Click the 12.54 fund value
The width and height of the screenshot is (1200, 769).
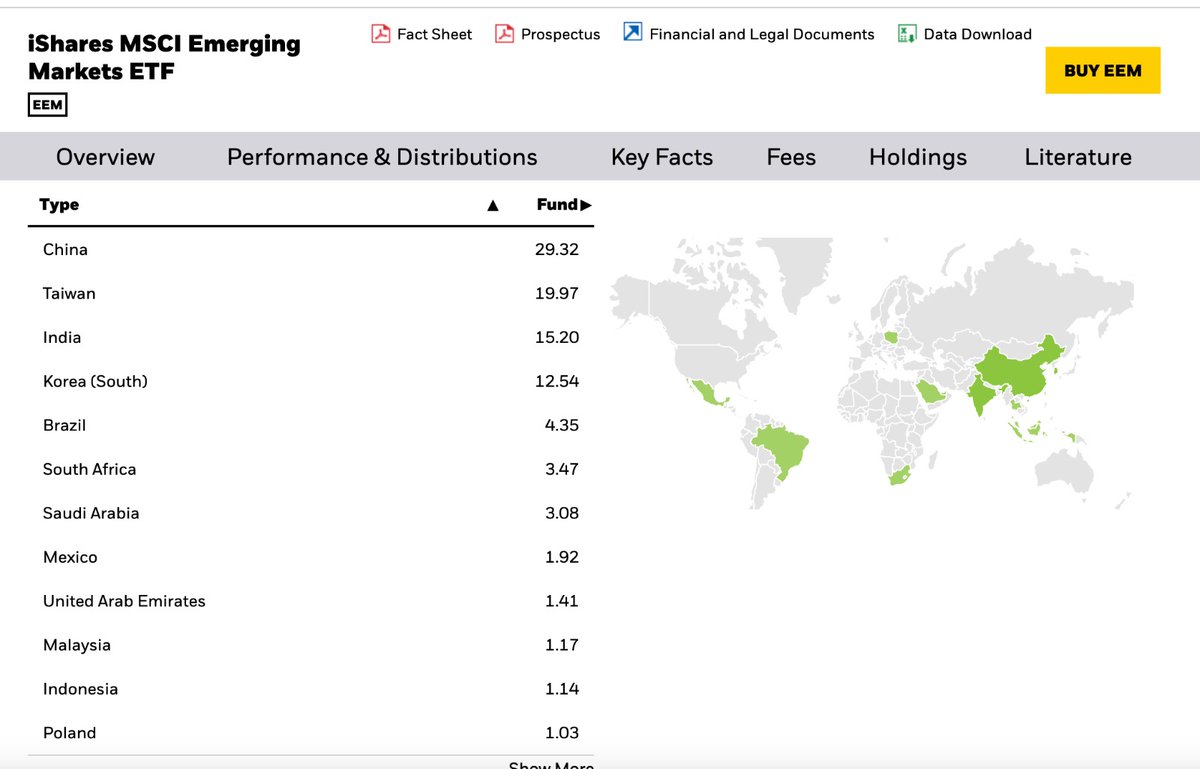tap(557, 381)
